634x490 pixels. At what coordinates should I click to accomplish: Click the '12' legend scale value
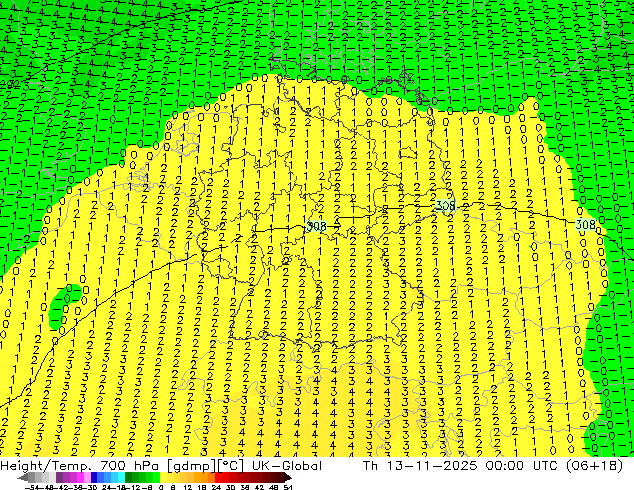[188, 487]
